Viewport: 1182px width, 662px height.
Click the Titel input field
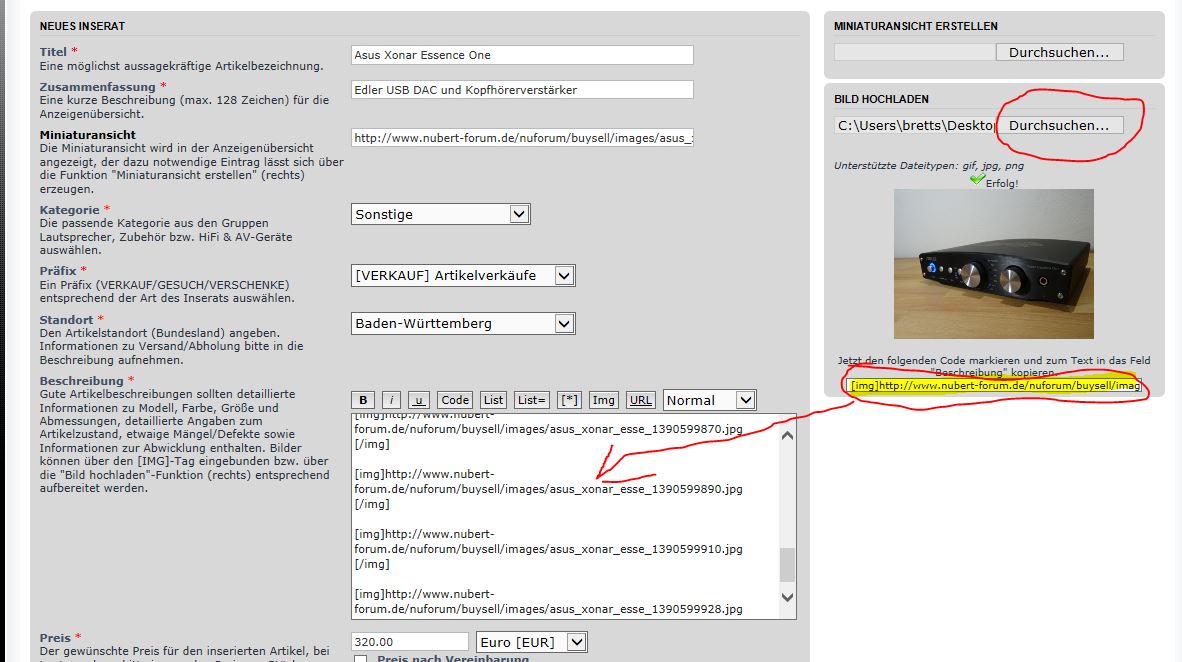[x=522, y=55]
